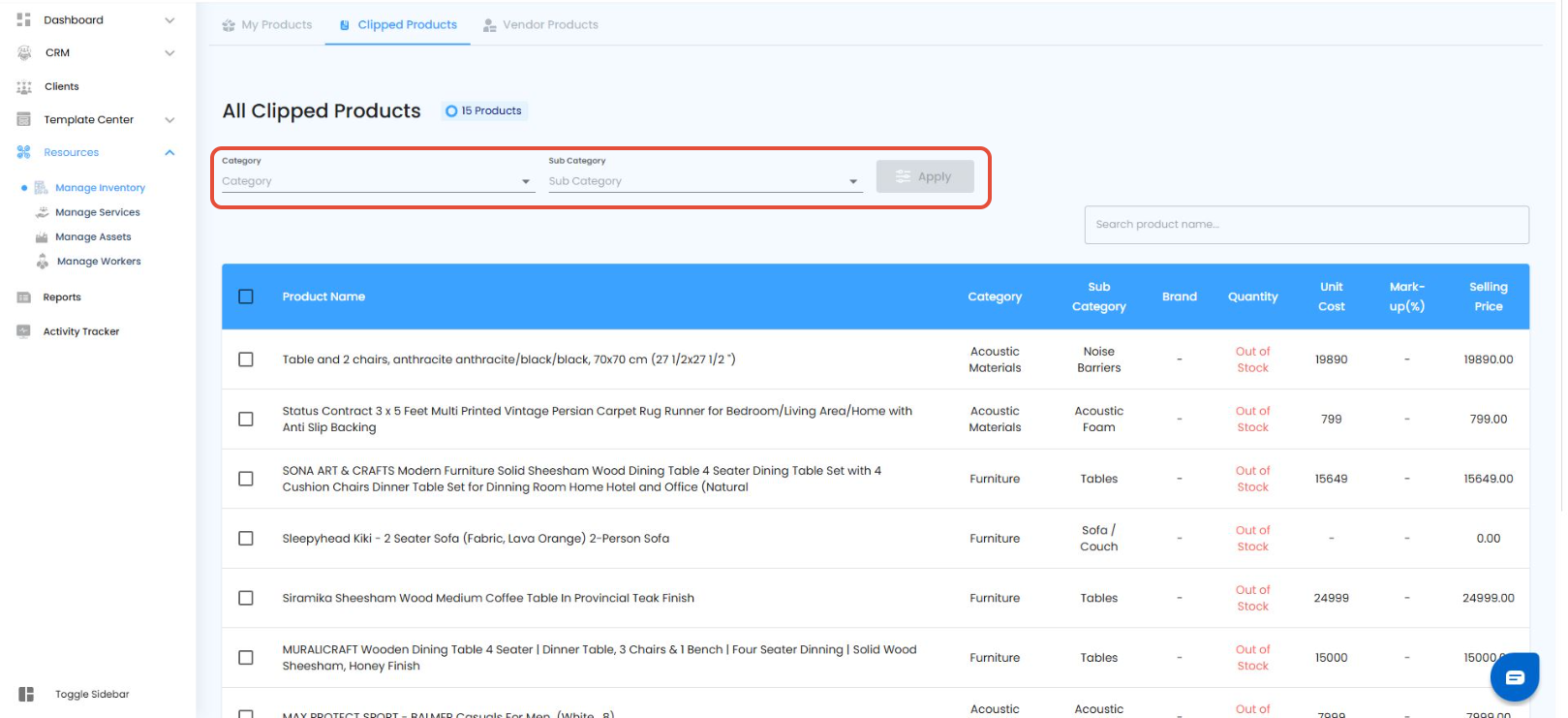Go to Manage Services link

pos(97,212)
